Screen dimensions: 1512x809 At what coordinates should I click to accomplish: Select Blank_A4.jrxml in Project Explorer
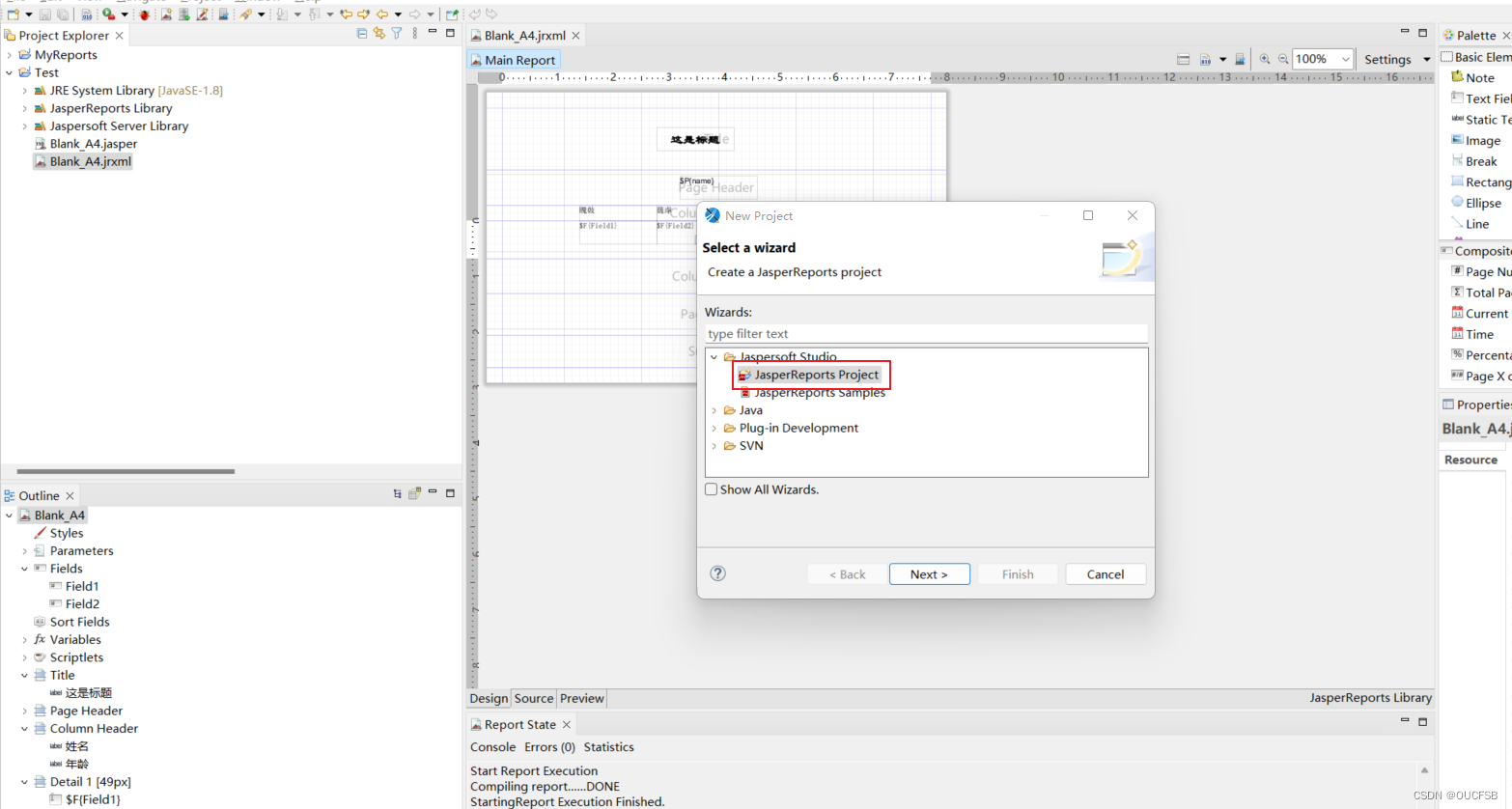click(x=83, y=161)
